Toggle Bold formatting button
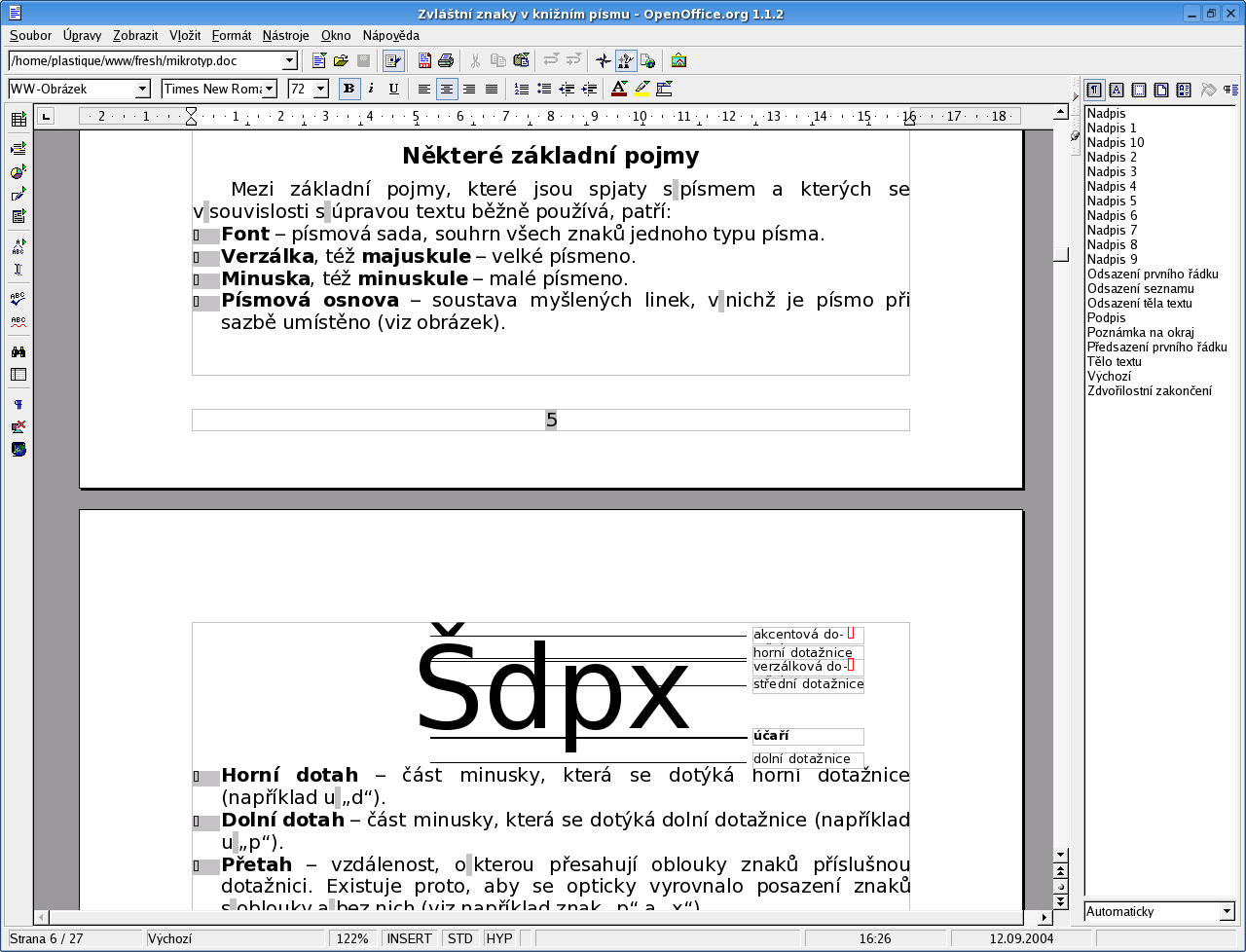The width and height of the screenshot is (1246, 952). pos(348,89)
